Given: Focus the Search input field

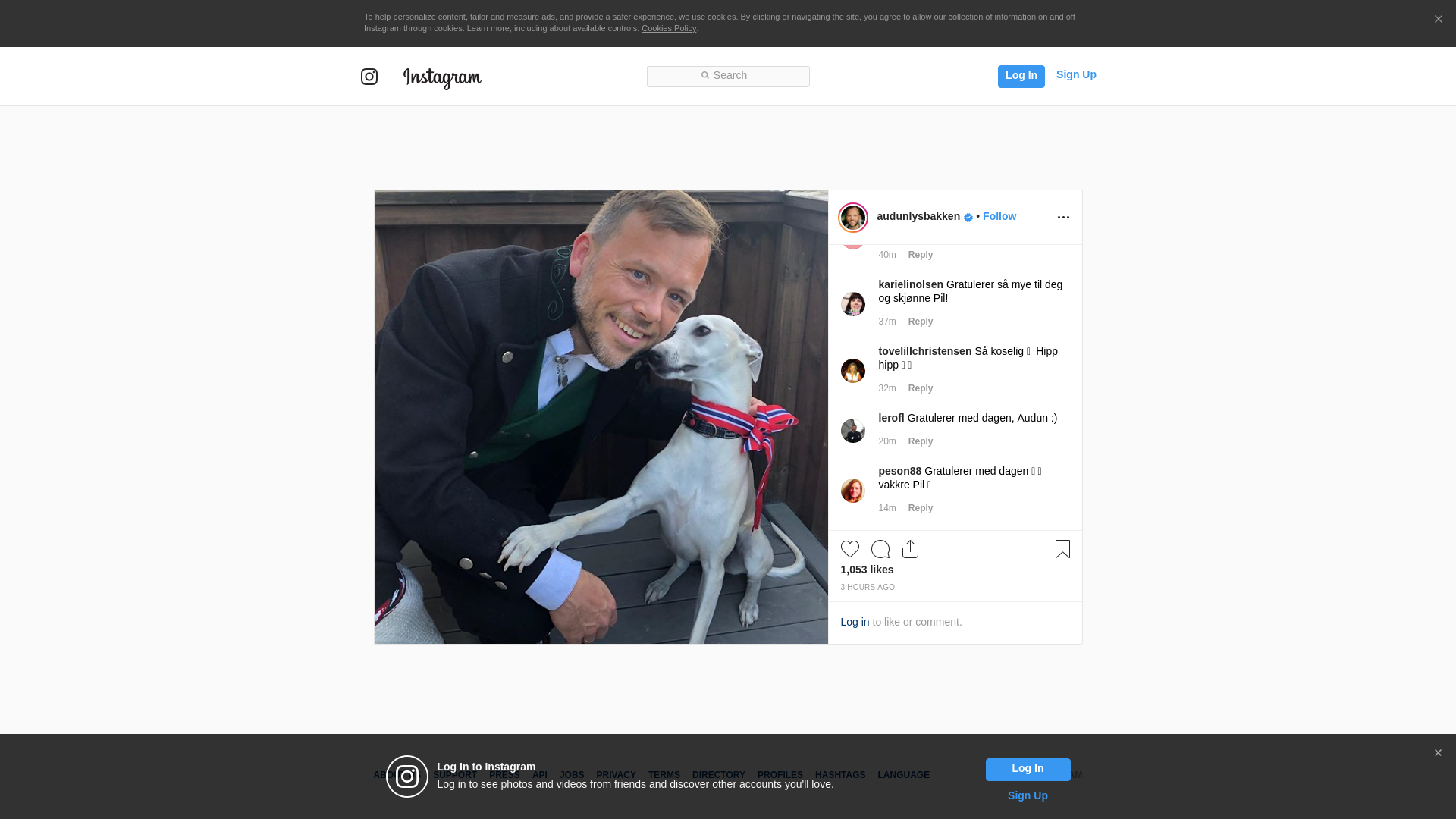Looking at the screenshot, I should (728, 76).
